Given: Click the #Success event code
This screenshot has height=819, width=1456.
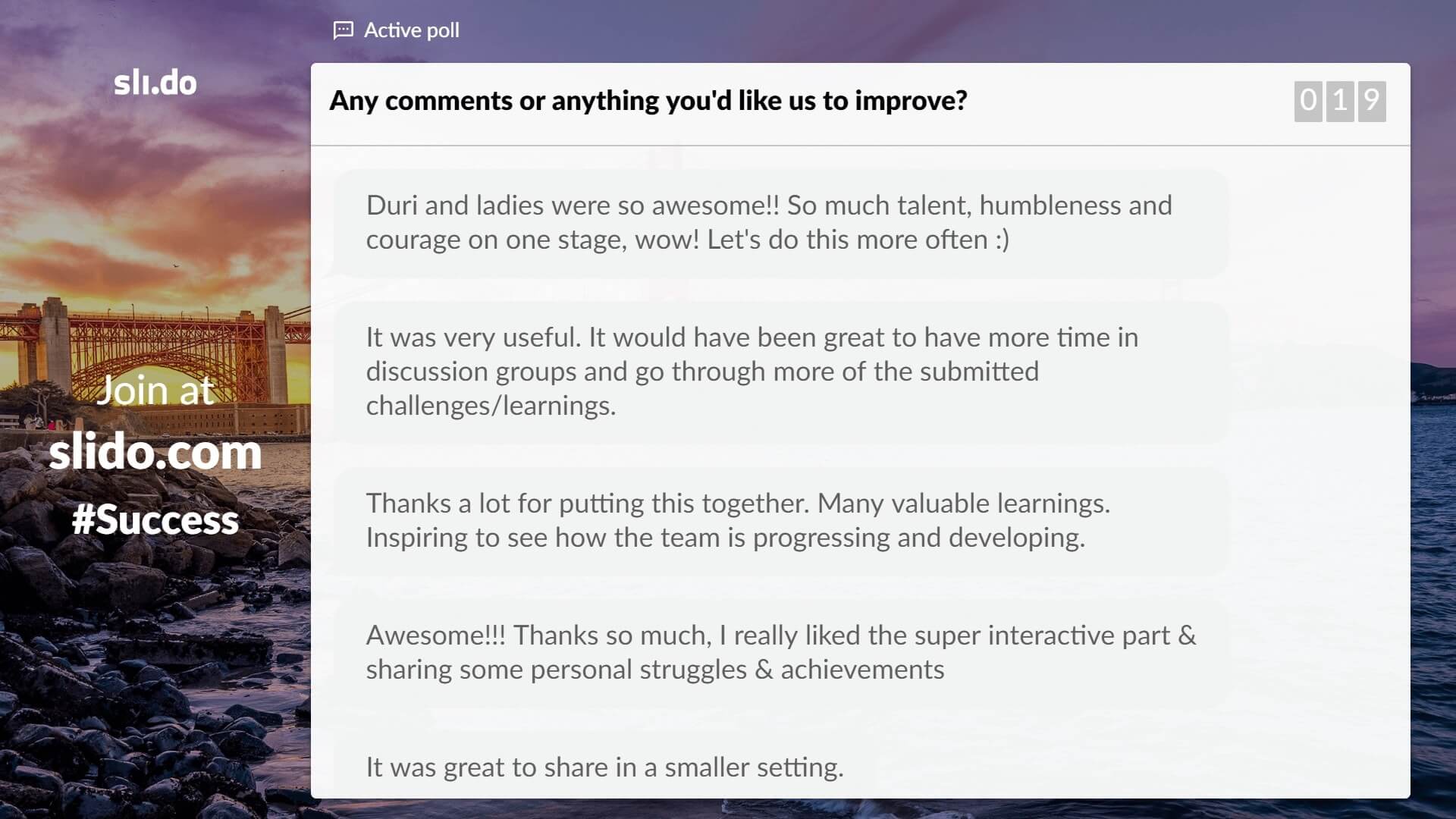Looking at the screenshot, I should point(155,520).
